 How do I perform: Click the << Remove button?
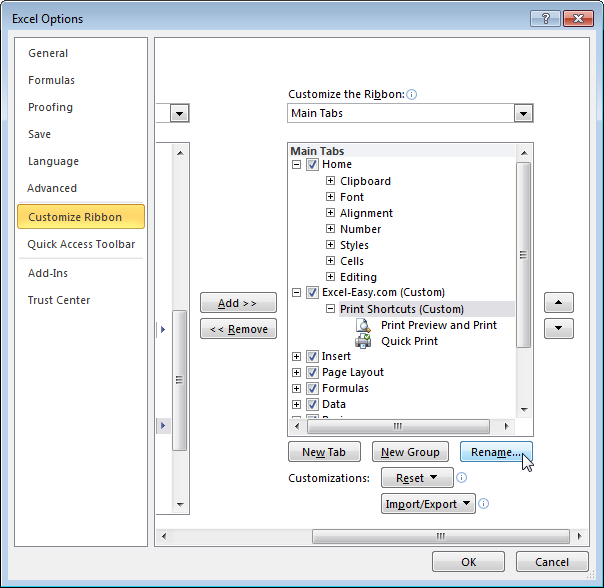pos(238,329)
